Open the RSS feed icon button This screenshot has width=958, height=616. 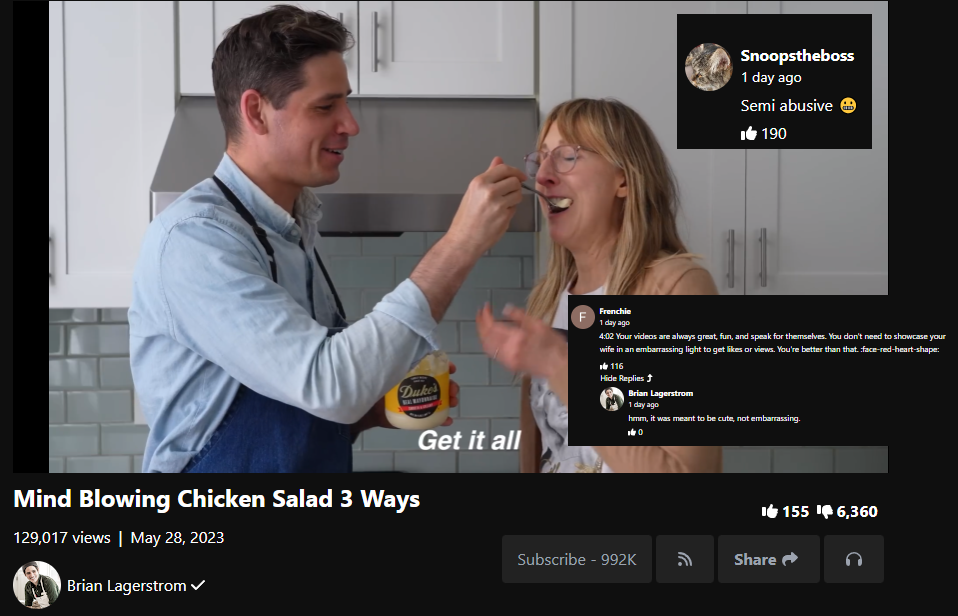[684, 559]
